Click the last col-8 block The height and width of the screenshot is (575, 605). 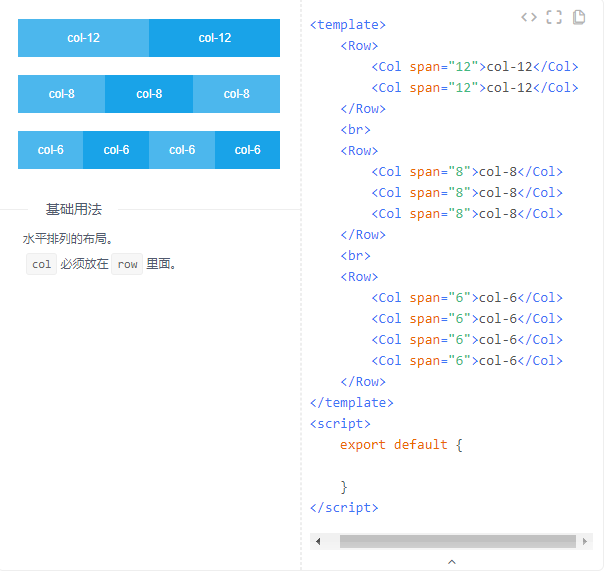click(x=236, y=94)
